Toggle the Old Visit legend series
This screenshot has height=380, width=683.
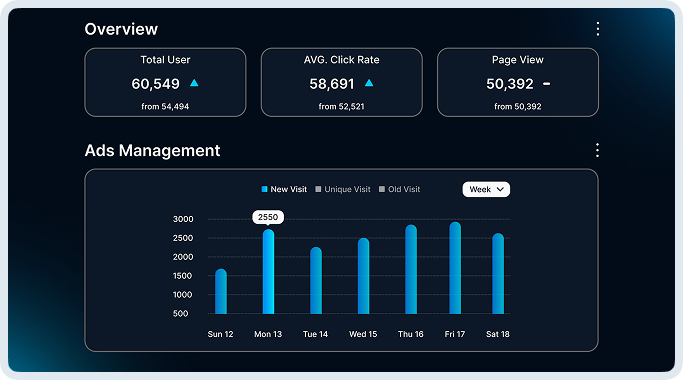pos(399,189)
